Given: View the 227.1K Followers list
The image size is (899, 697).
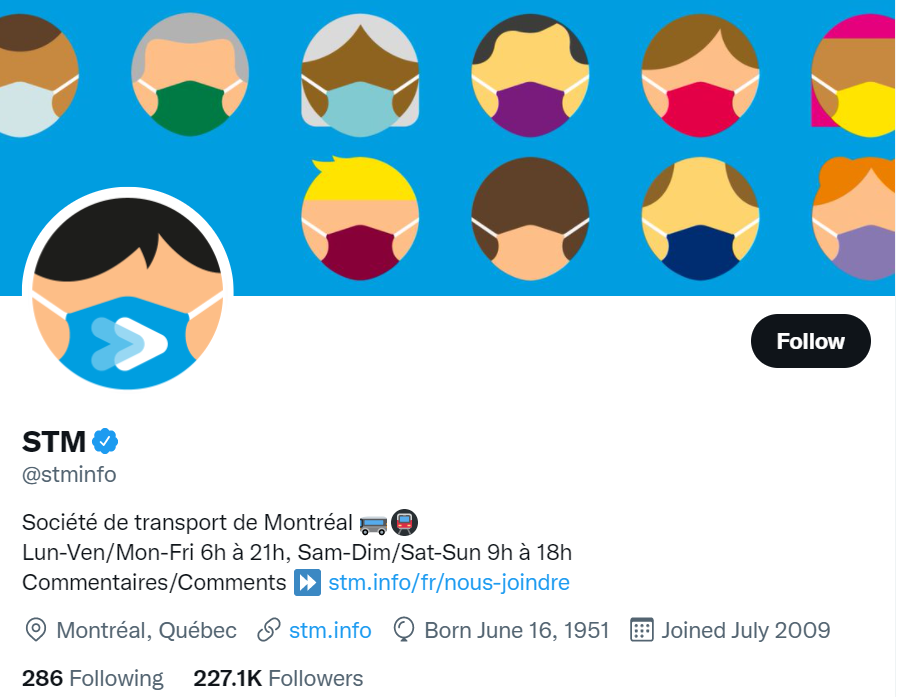Looking at the screenshot, I should tap(278, 678).
